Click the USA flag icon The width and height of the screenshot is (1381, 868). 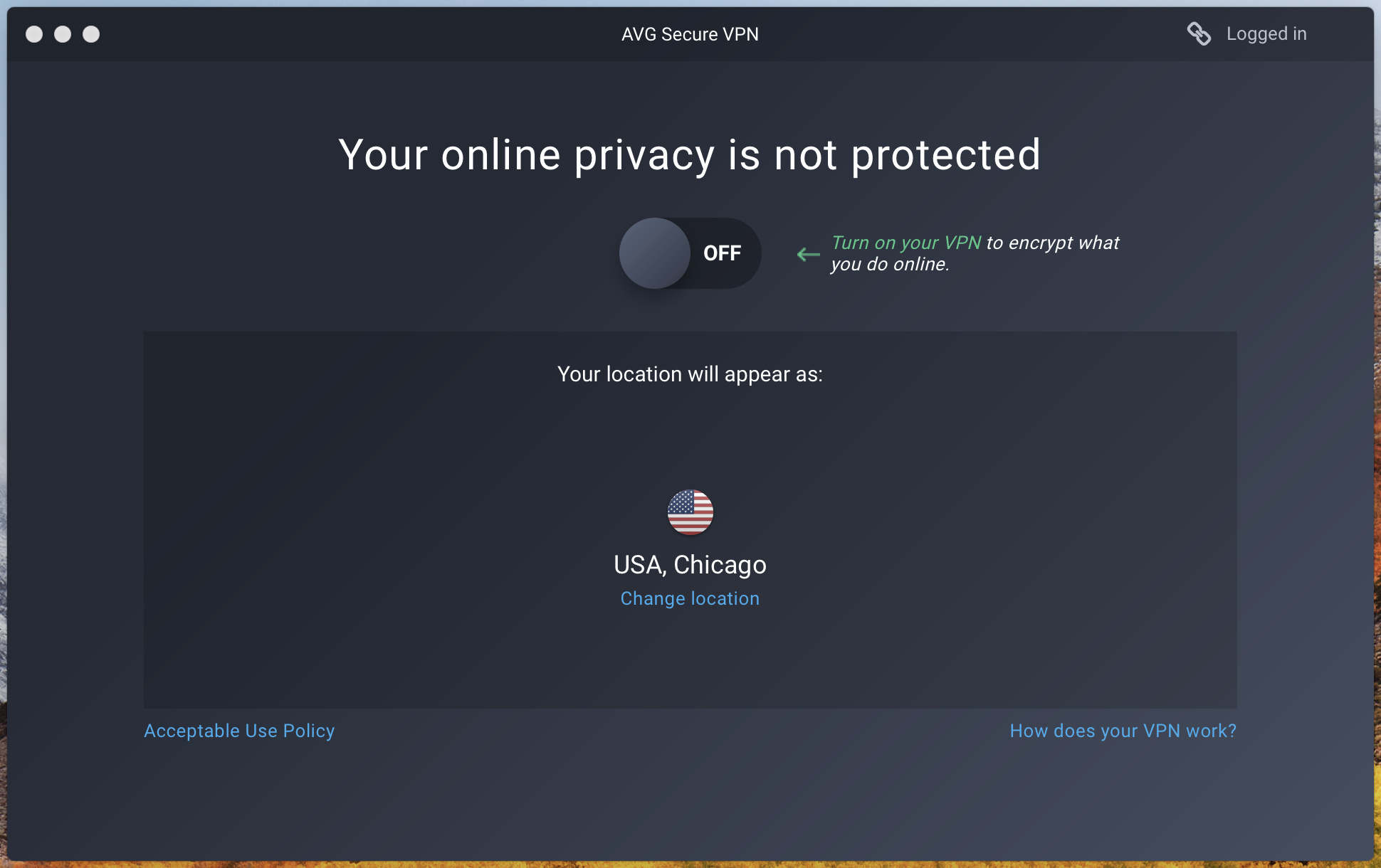[690, 512]
